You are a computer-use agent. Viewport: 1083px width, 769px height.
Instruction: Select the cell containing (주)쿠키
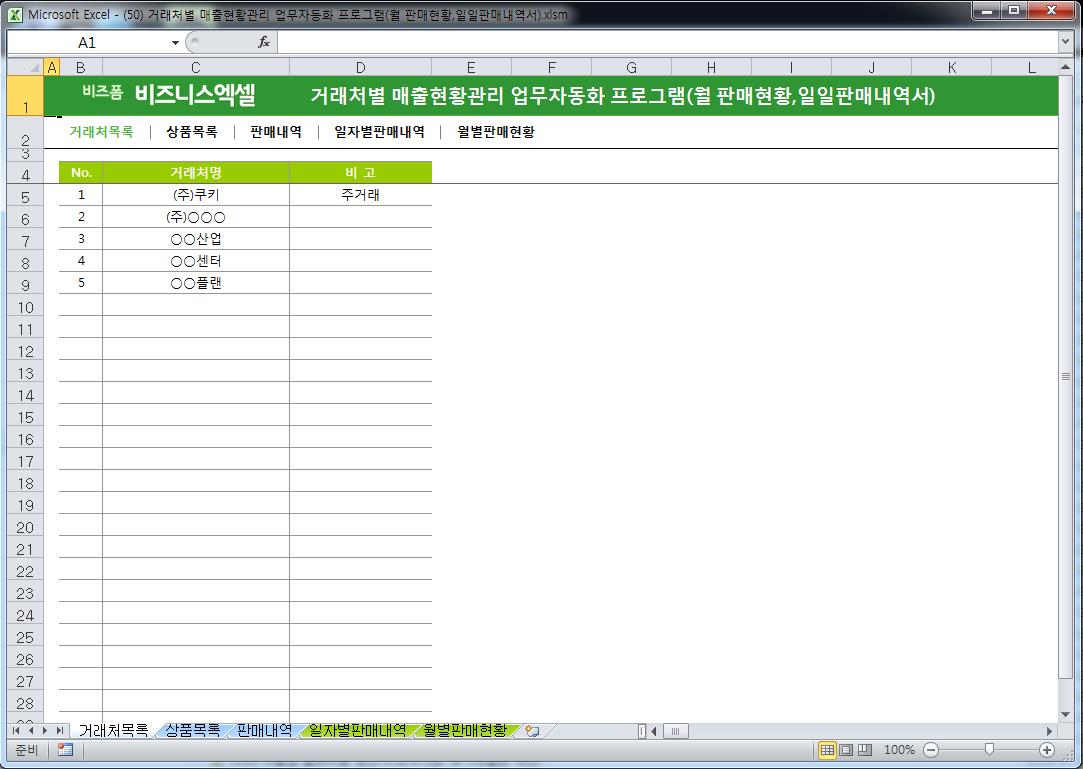point(195,195)
